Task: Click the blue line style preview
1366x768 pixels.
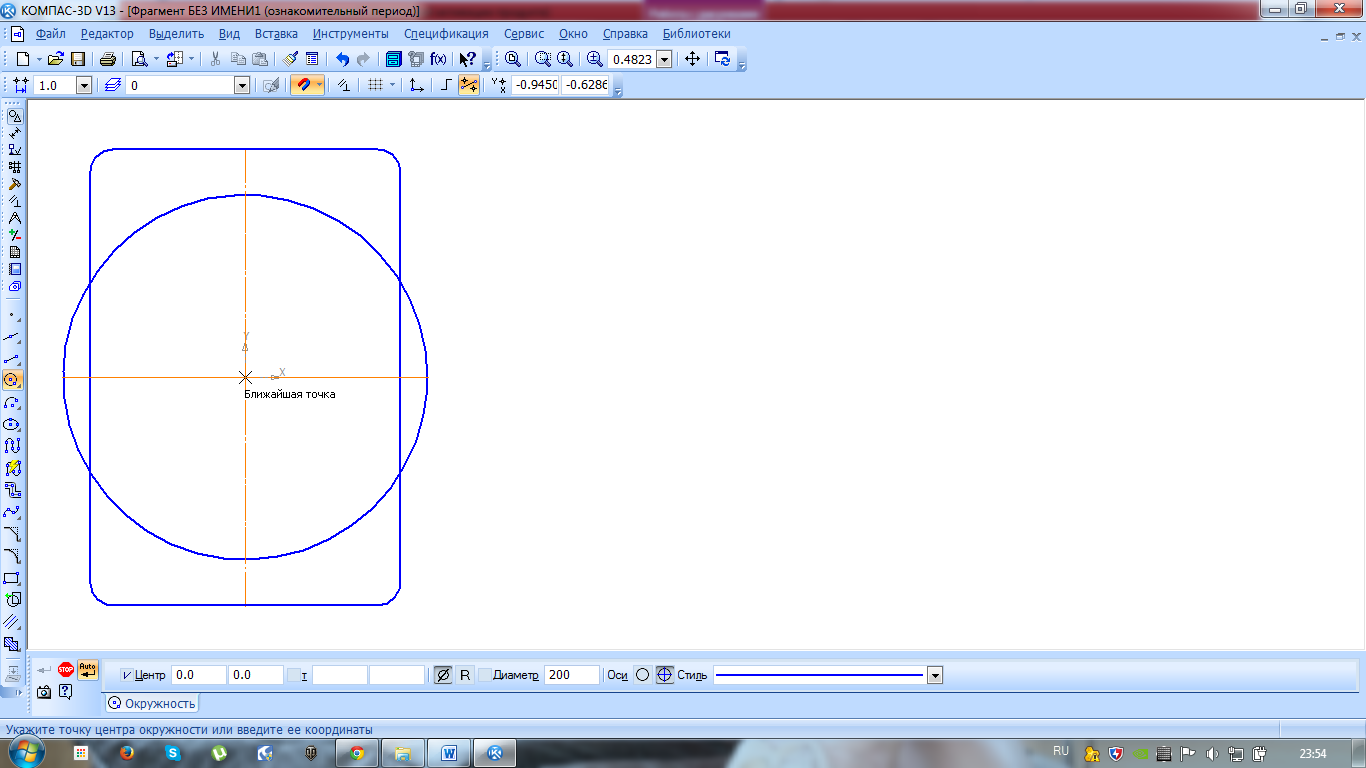Action: point(819,675)
